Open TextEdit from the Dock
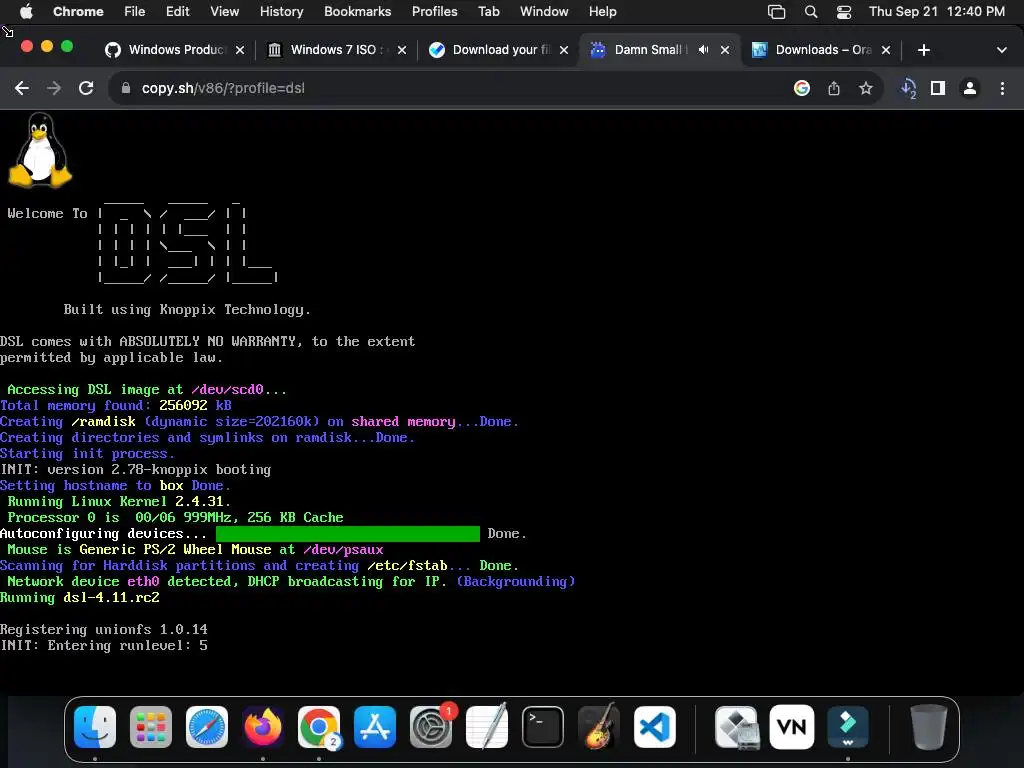This screenshot has height=768, width=1024. [487, 727]
